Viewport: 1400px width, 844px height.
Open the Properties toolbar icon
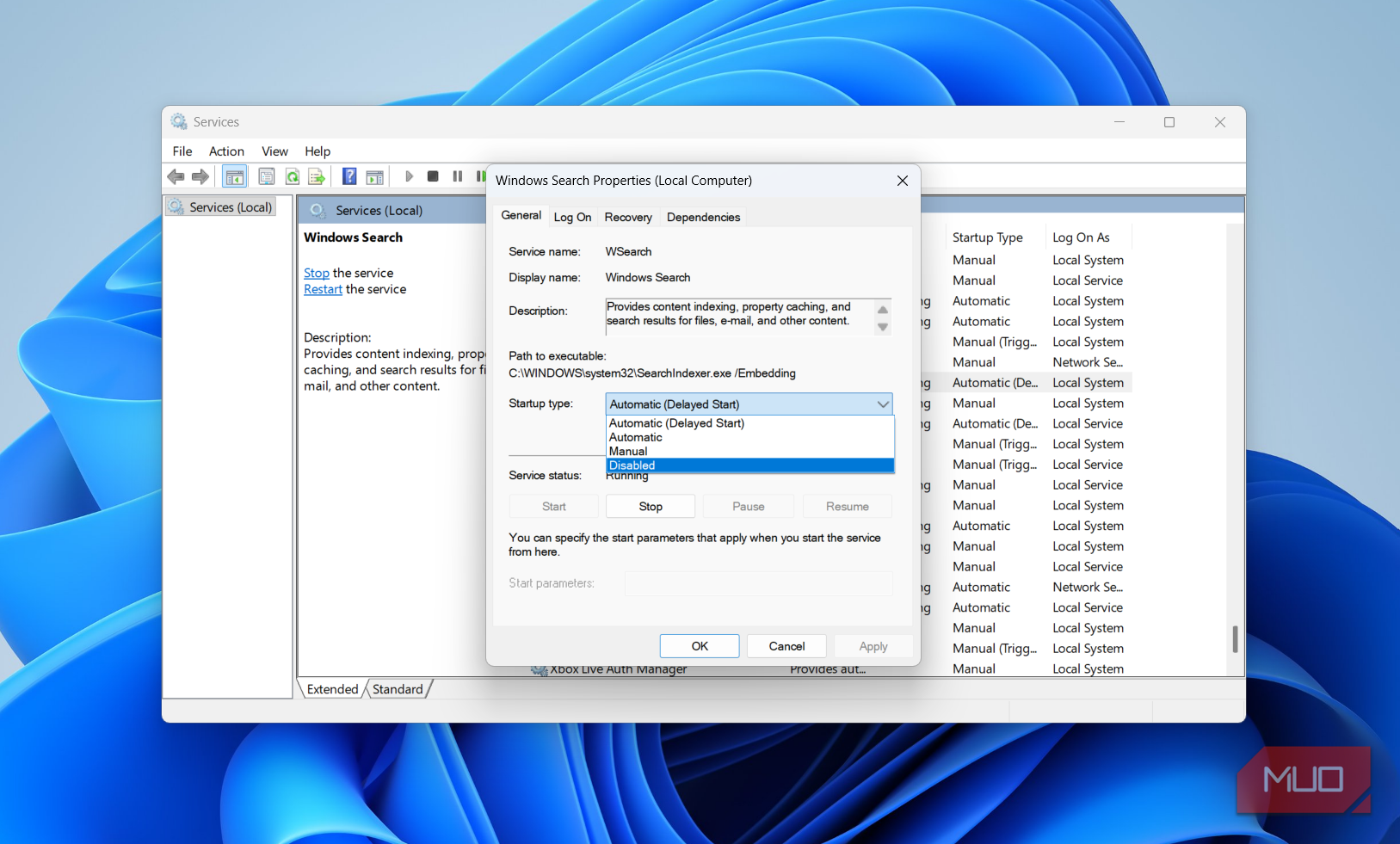pyautogui.click(x=267, y=176)
